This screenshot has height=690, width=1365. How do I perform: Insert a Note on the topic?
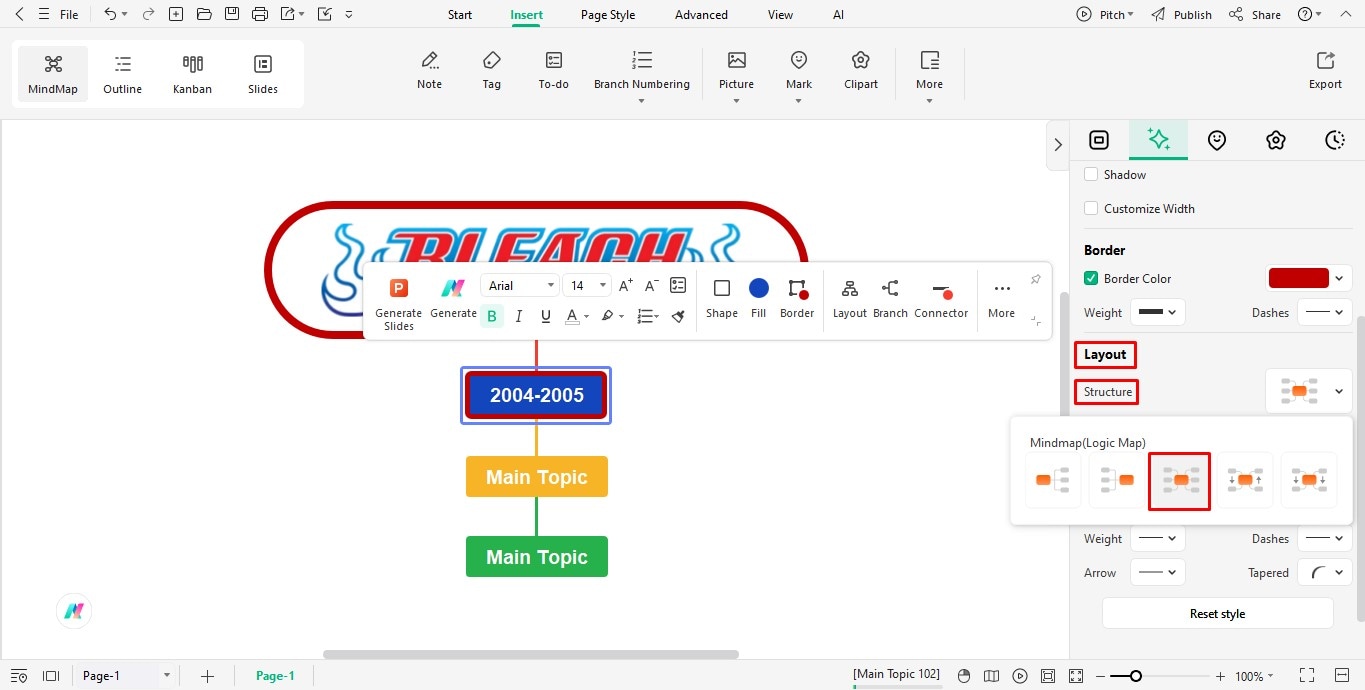point(430,70)
